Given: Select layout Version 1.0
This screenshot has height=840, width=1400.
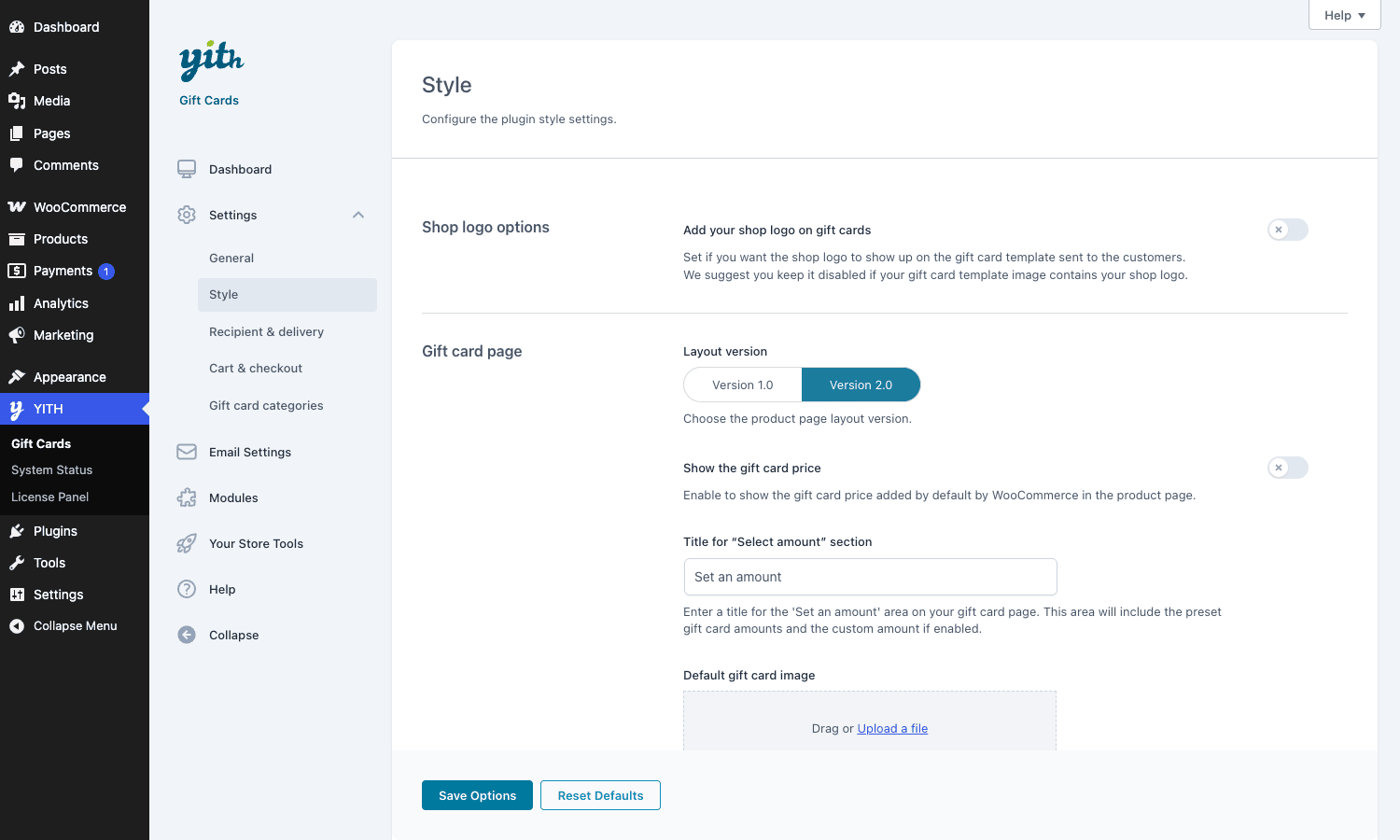Looking at the screenshot, I should pos(743,385).
